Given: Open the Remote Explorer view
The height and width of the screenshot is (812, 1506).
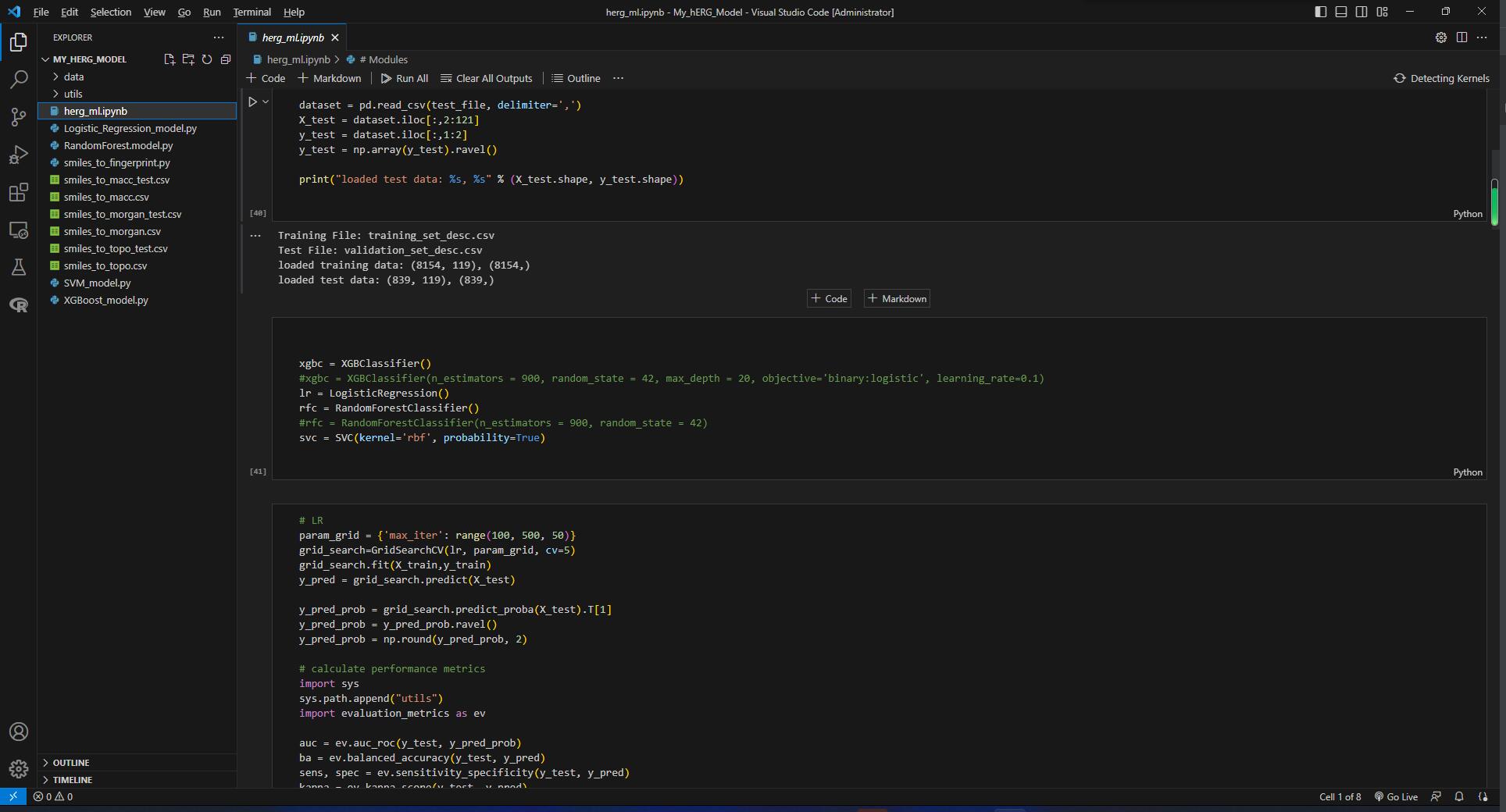Looking at the screenshot, I should point(19,230).
